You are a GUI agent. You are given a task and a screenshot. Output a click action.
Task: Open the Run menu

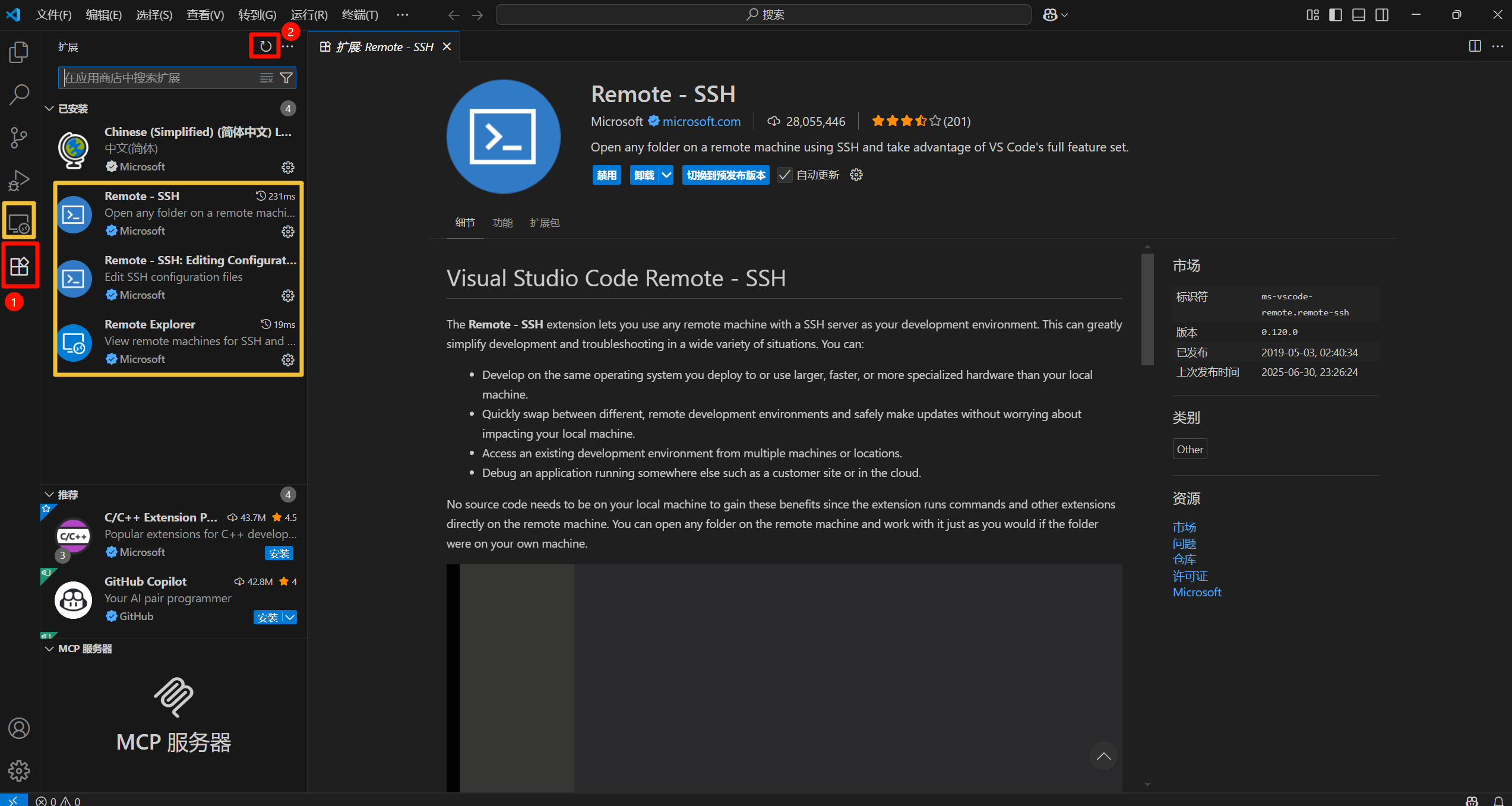[309, 15]
